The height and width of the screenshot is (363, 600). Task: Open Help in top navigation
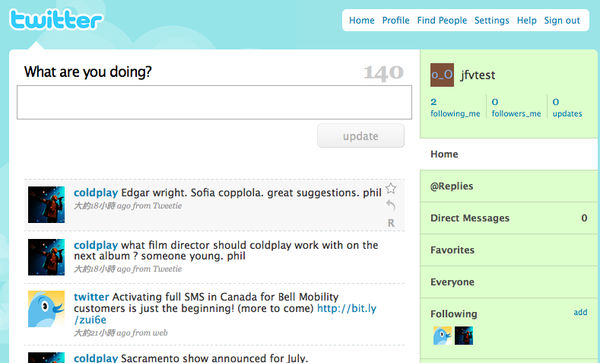[x=527, y=20]
